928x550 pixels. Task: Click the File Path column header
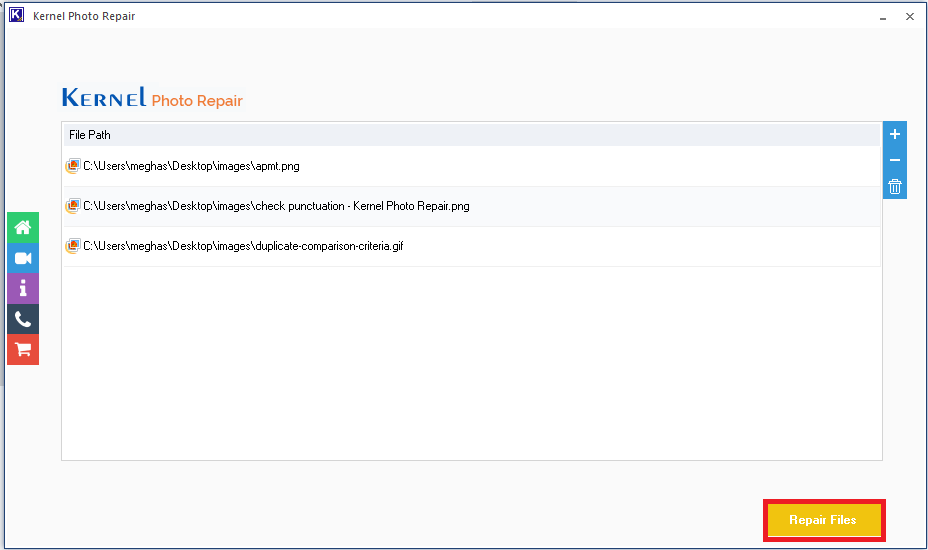tap(472, 135)
